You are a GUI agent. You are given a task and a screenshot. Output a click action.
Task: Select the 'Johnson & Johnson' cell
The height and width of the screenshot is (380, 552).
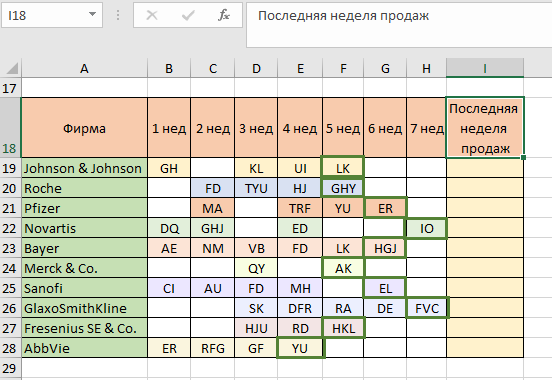pyautogui.click(x=84, y=168)
